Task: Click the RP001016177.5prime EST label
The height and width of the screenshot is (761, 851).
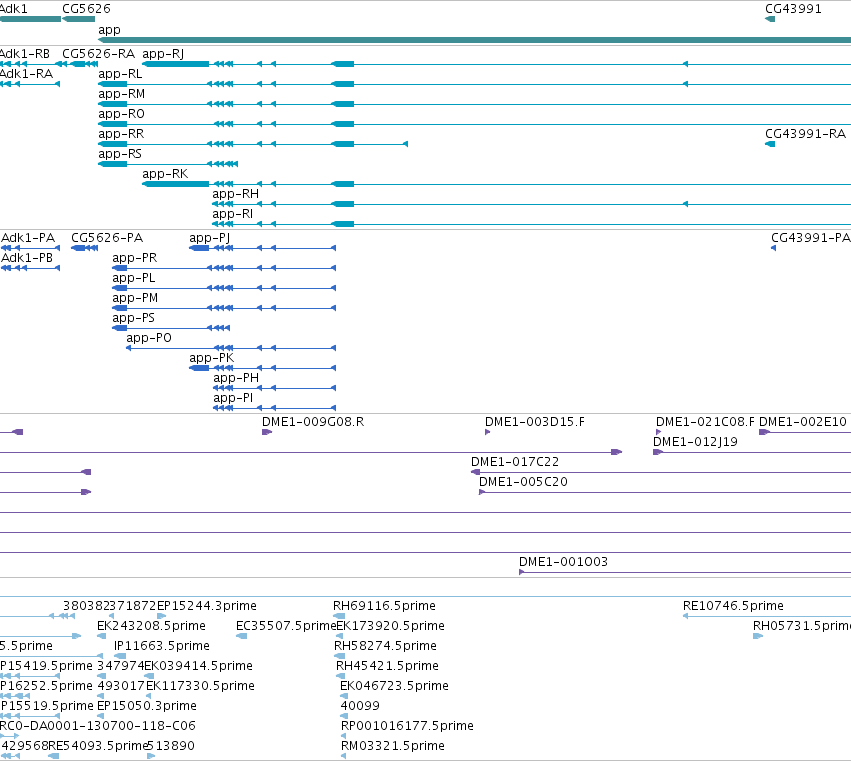Action: coord(407,726)
